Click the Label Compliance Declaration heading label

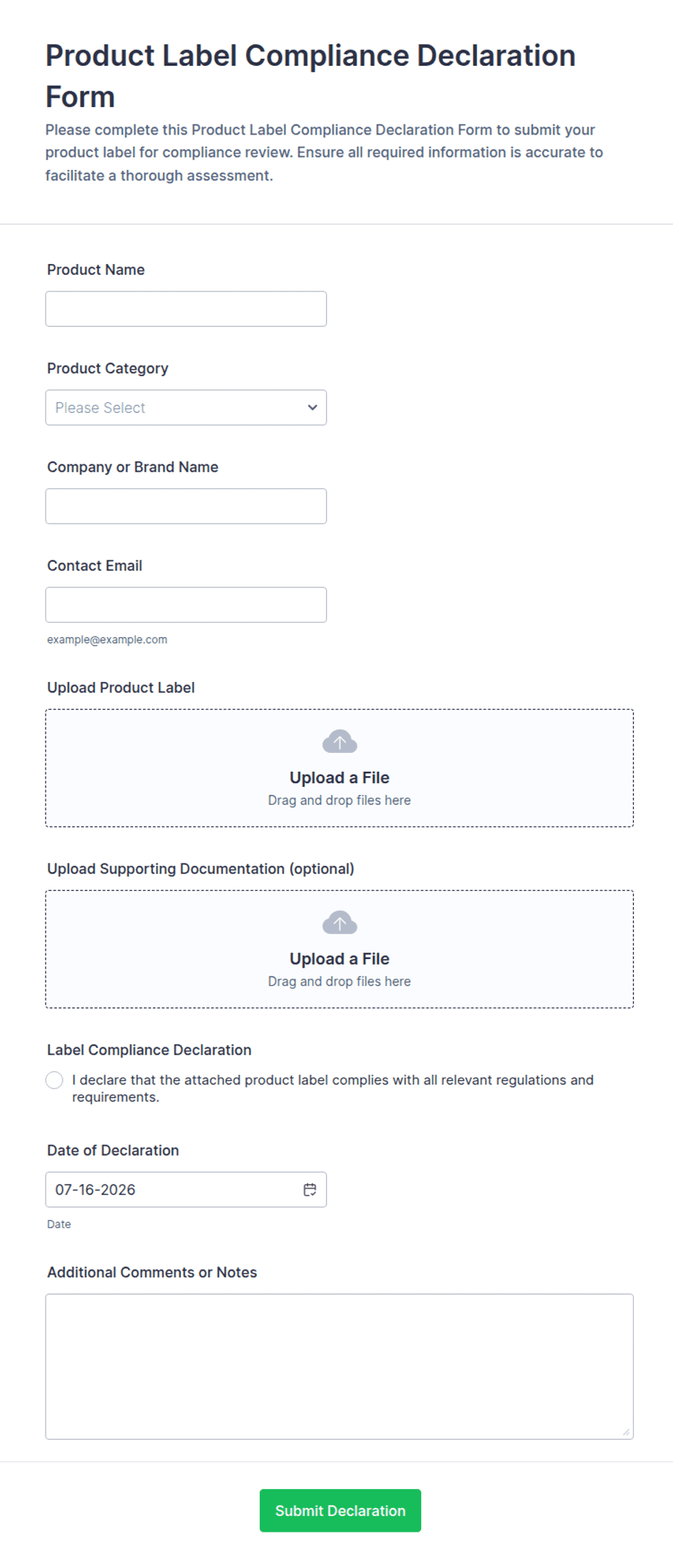coord(149,1050)
